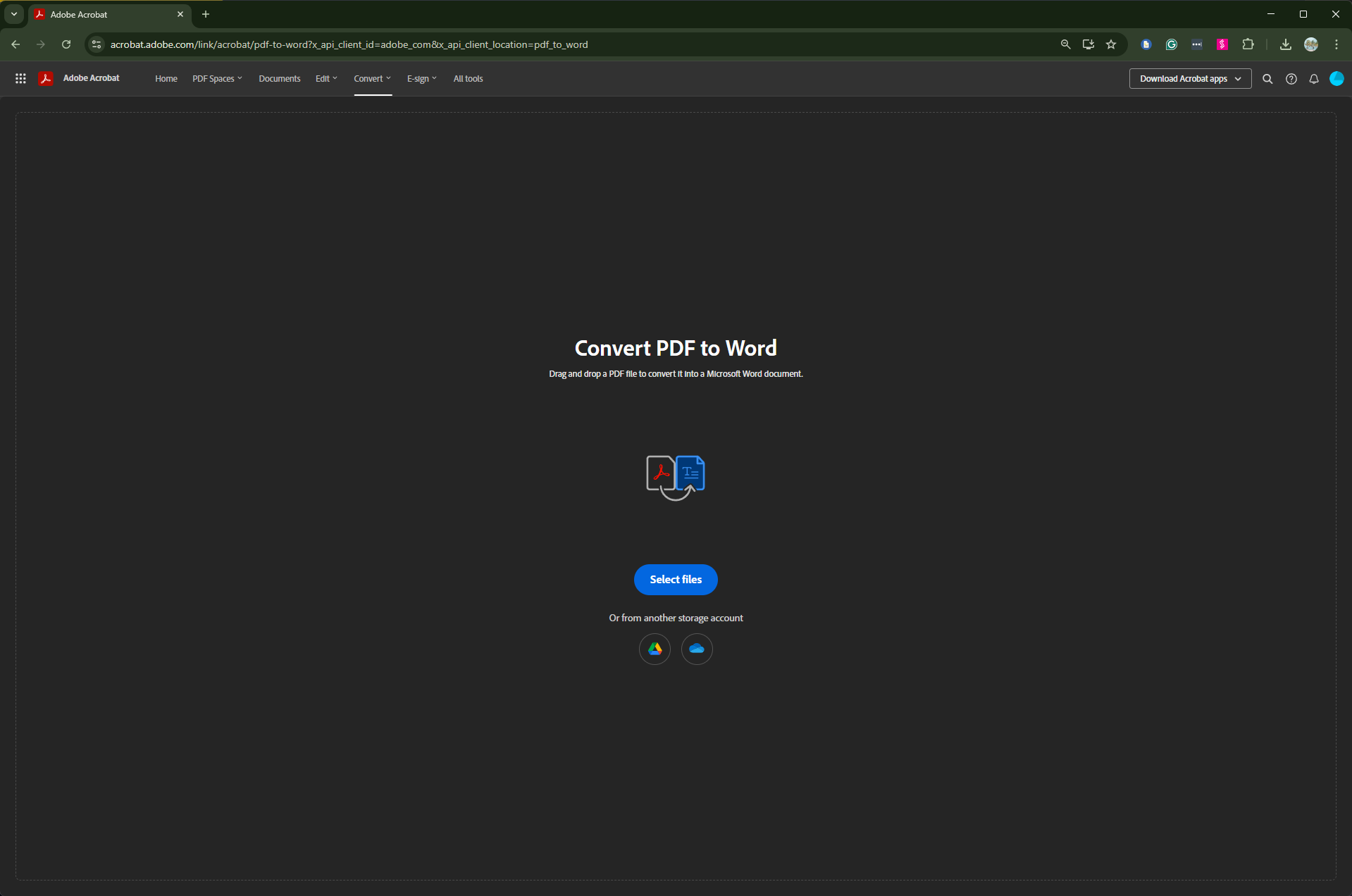Choose file from Google Drive

coord(655,649)
